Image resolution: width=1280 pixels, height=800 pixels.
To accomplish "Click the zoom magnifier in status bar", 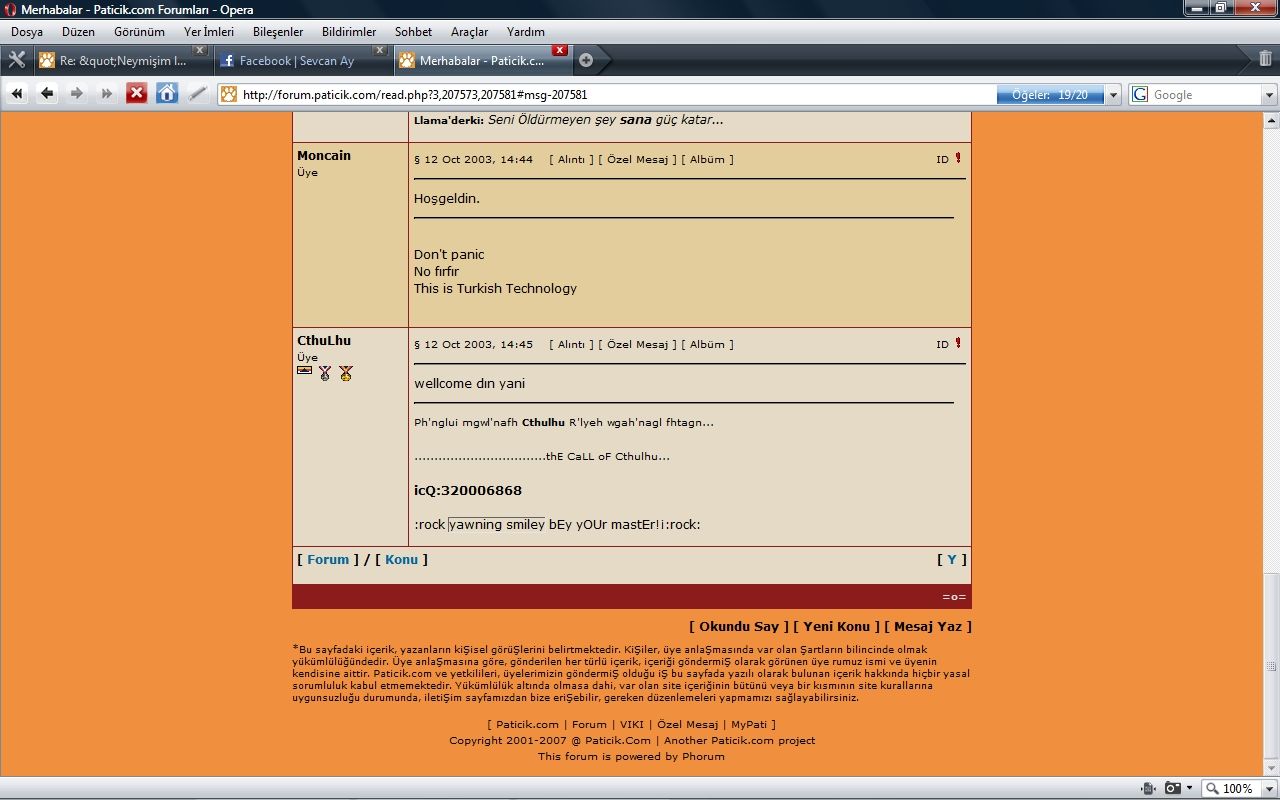I will pyautogui.click(x=1212, y=788).
